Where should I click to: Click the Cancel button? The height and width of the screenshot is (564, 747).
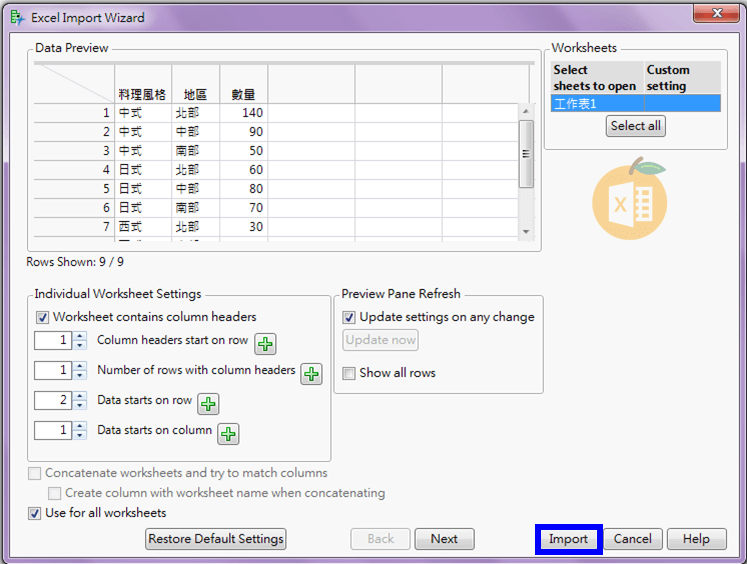pyautogui.click(x=633, y=539)
